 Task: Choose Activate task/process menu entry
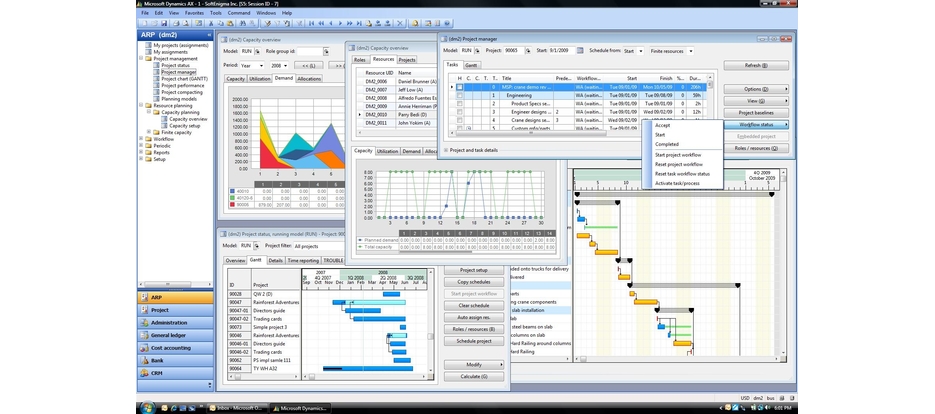677,183
